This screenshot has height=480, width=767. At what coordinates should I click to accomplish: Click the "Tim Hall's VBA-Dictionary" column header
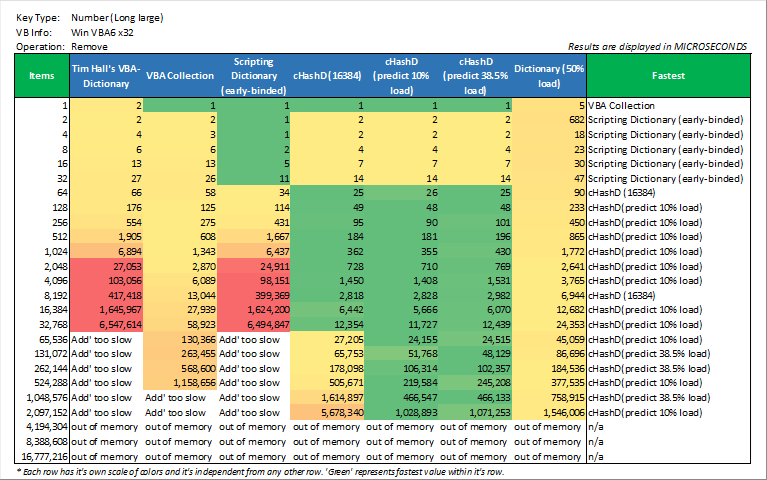click(x=105, y=75)
